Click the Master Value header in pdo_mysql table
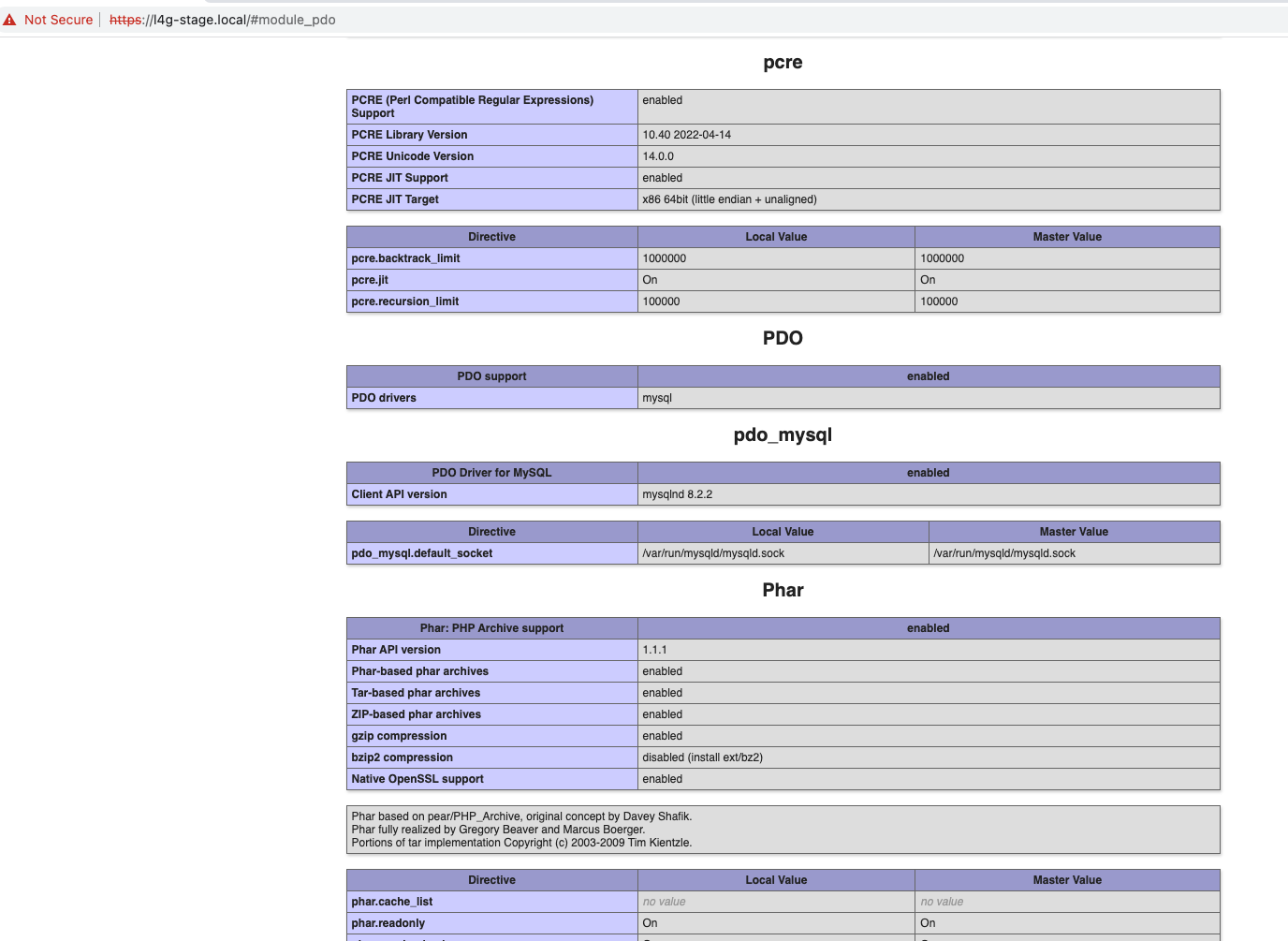The height and width of the screenshot is (941, 1288). pos(1074,531)
